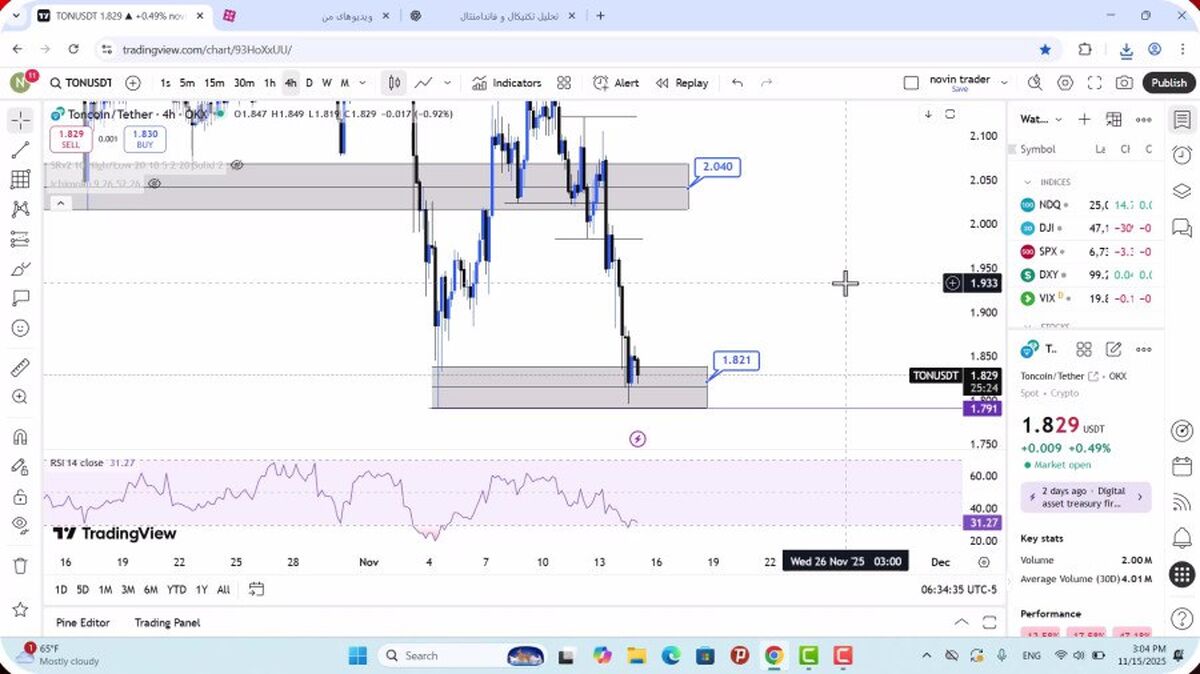Add symbol to compare with plus icon

(133, 83)
